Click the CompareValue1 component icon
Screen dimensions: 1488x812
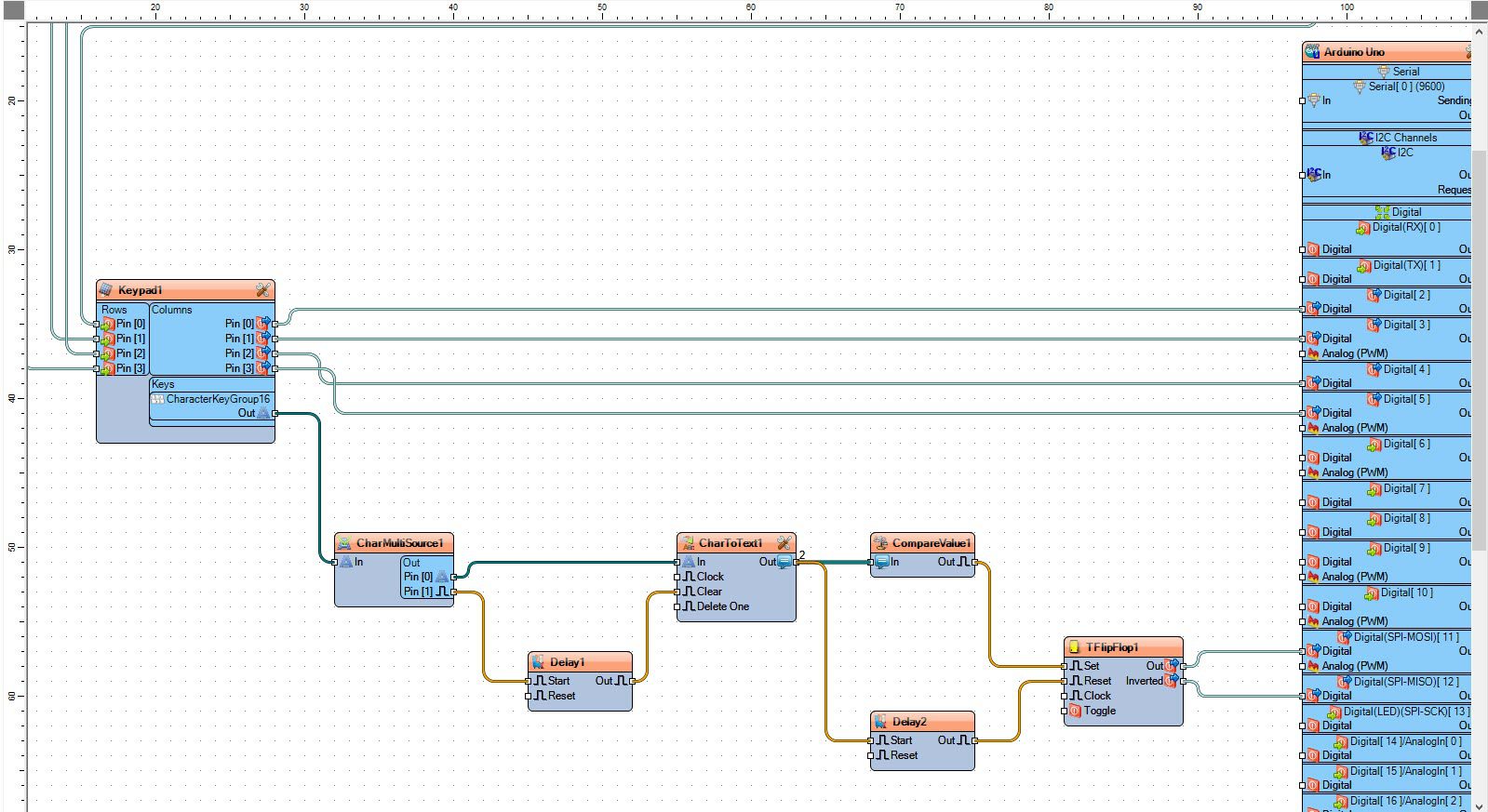pos(880,543)
